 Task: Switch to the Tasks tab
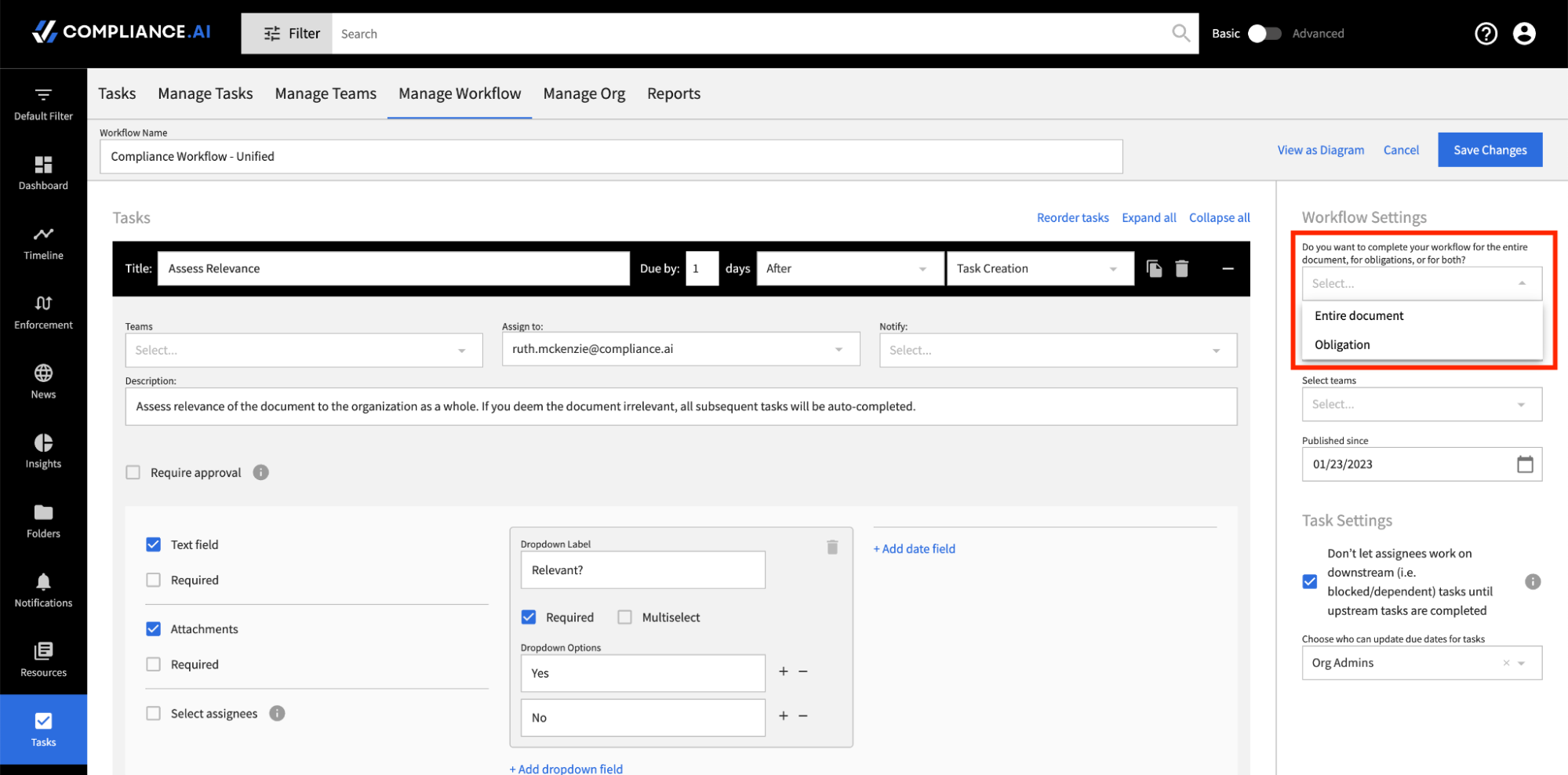[117, 93]
